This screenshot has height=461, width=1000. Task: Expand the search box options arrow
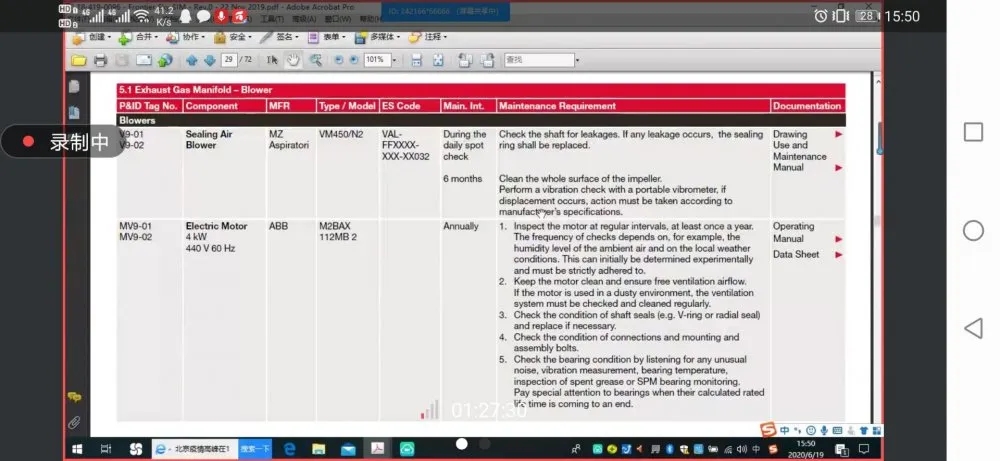point(577,61)
